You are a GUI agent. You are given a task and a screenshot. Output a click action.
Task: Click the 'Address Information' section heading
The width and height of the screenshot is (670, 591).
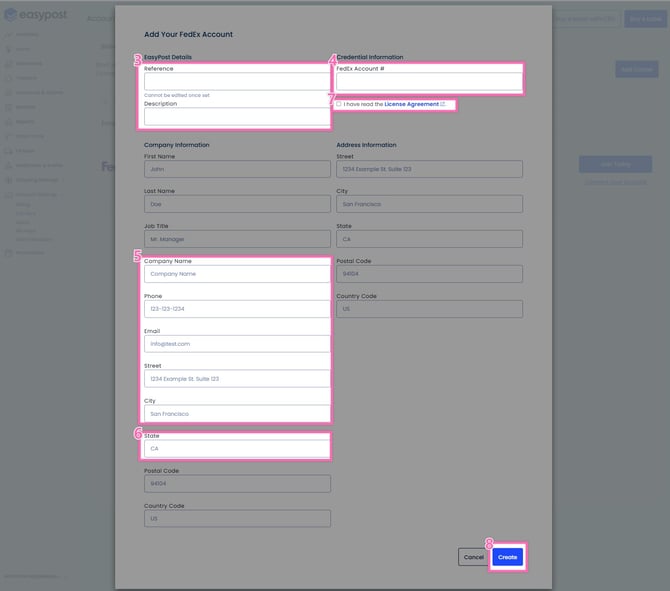click(x=366, y=145)
